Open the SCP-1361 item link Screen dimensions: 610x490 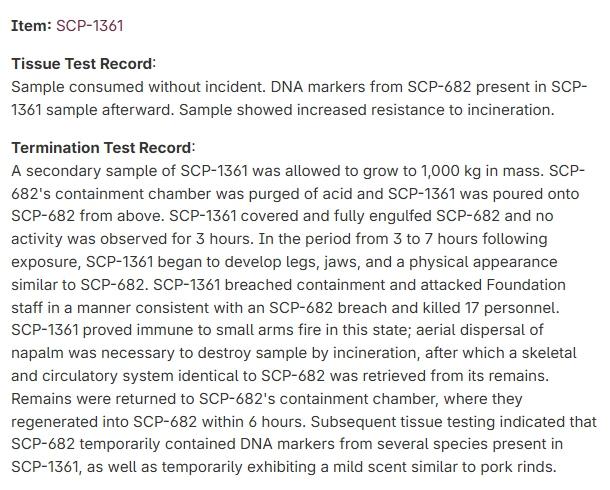click(x=89, y=26)
